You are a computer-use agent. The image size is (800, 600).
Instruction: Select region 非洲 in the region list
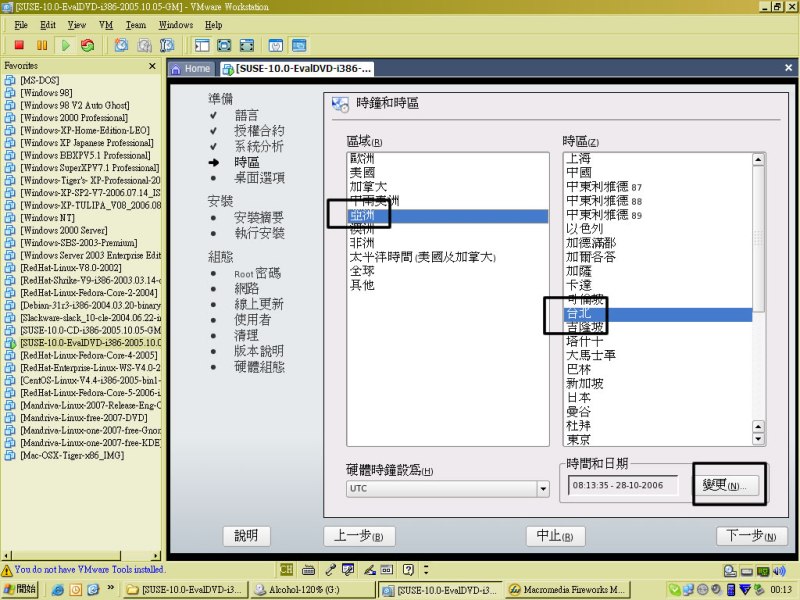click(447, 243)
